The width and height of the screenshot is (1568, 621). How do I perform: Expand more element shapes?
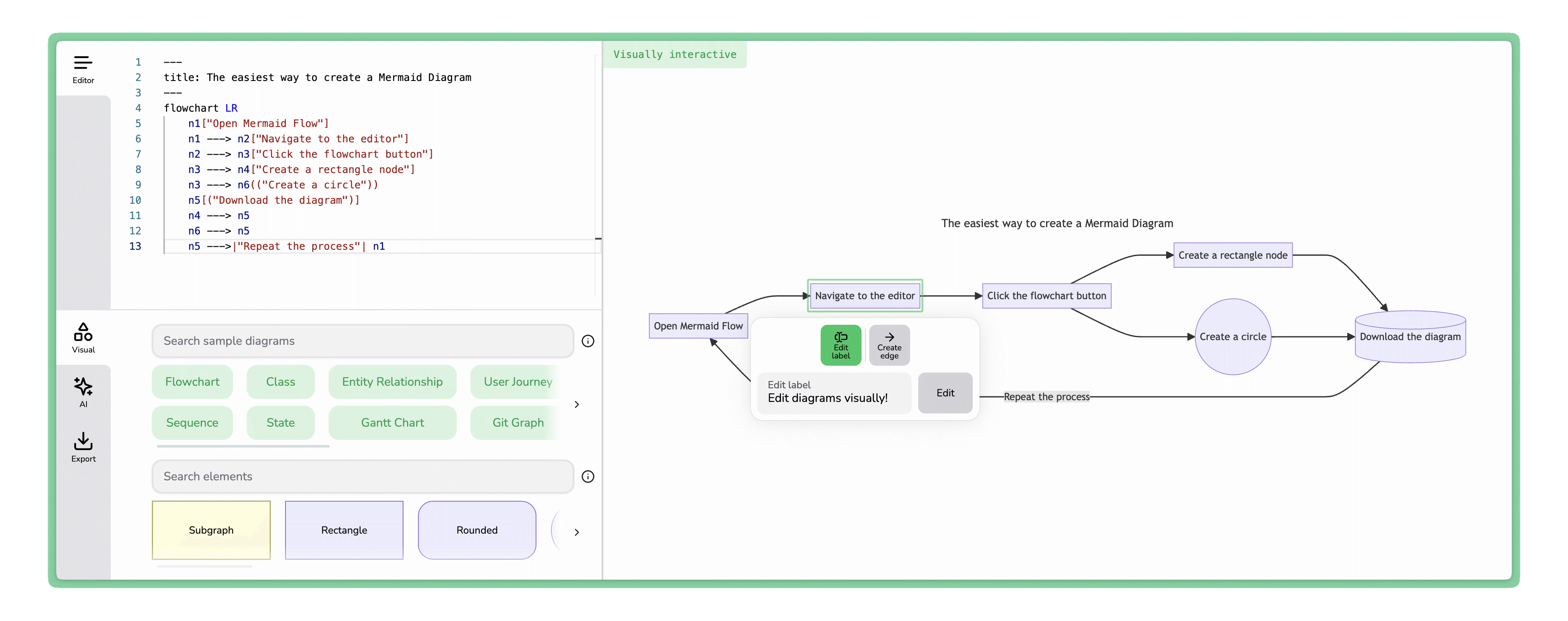tap(576, 531)
